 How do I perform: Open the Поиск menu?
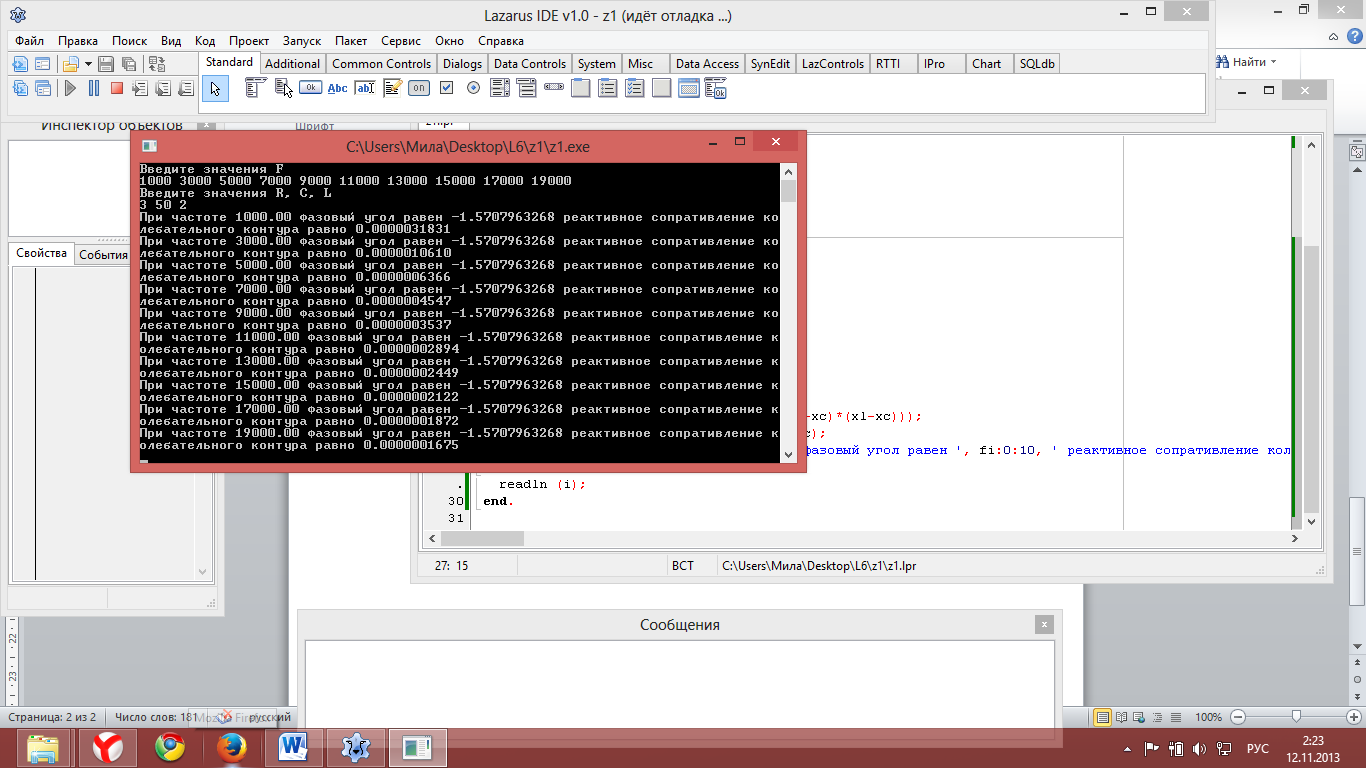(130, 41)
